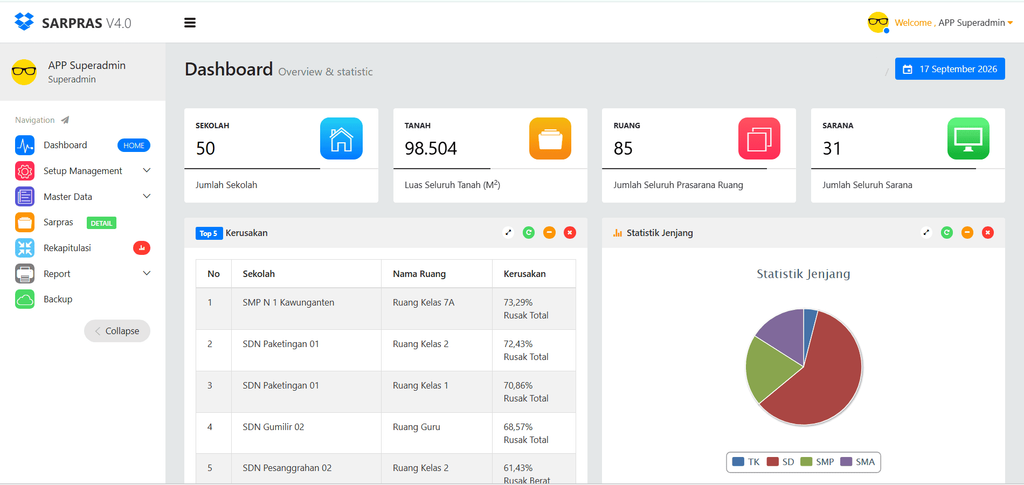
Task: Toggle the TK legend item
Action: [746, 462]
